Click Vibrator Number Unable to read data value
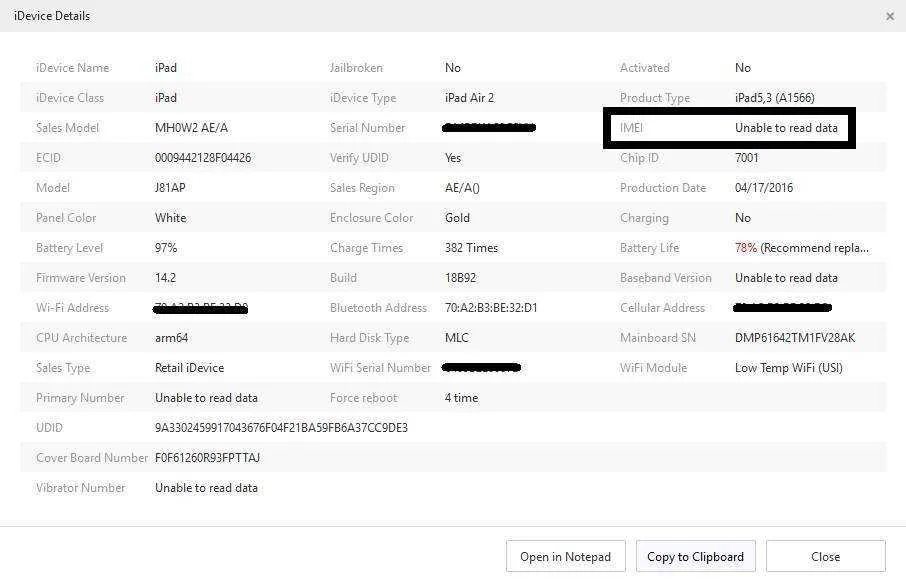The height and width of the screenshot is (585, 906). [x=206, y=488]
